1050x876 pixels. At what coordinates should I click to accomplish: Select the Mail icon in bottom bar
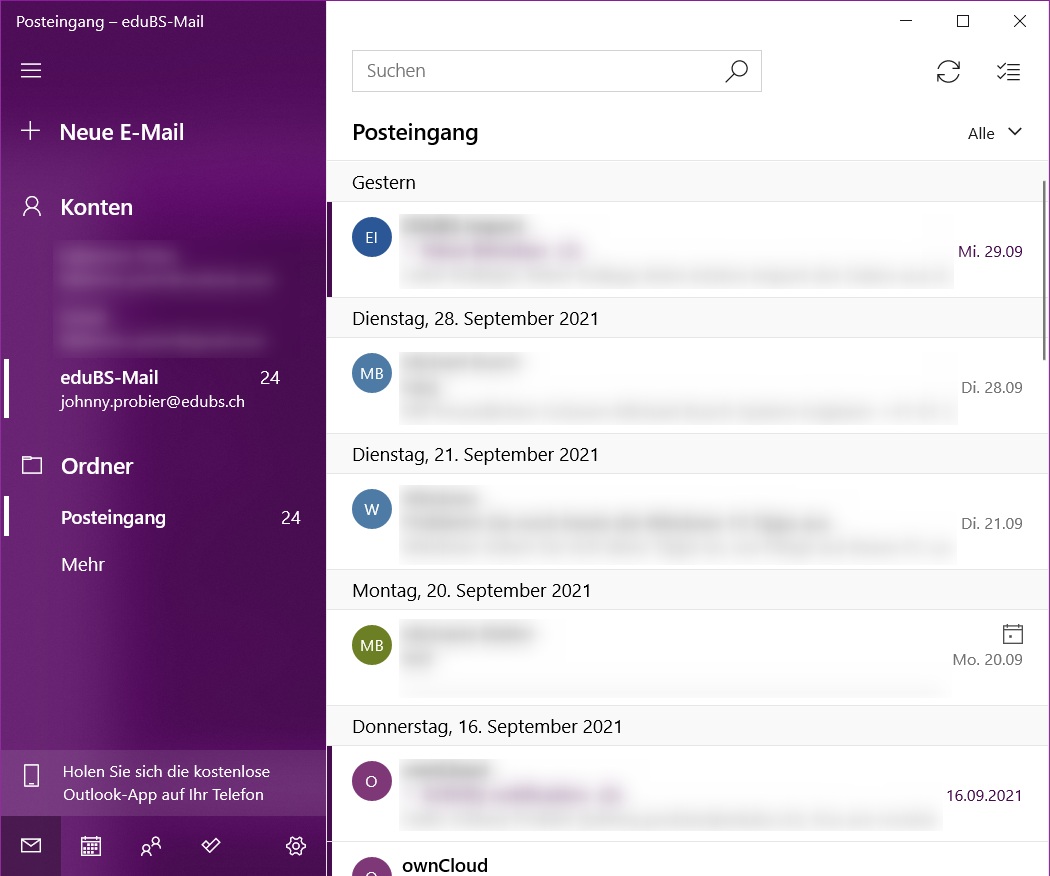point(31,846)
